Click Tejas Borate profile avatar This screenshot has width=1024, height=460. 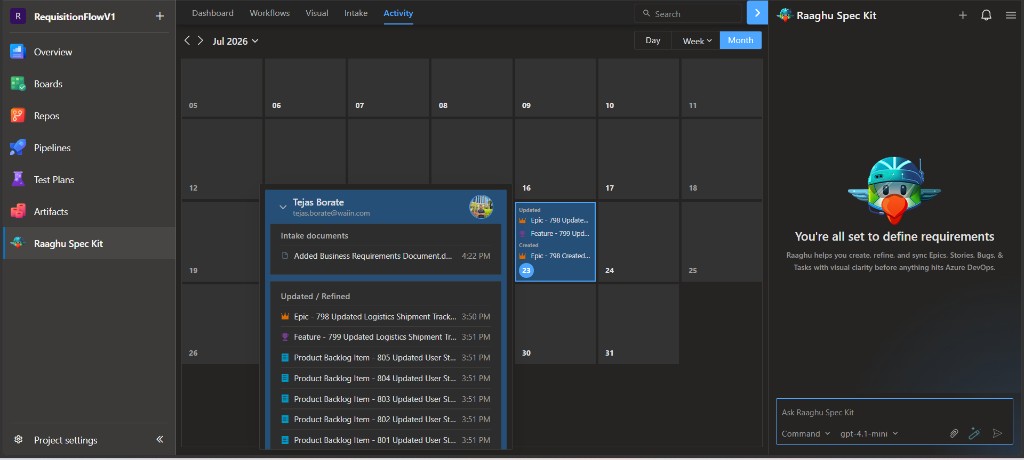481,206
